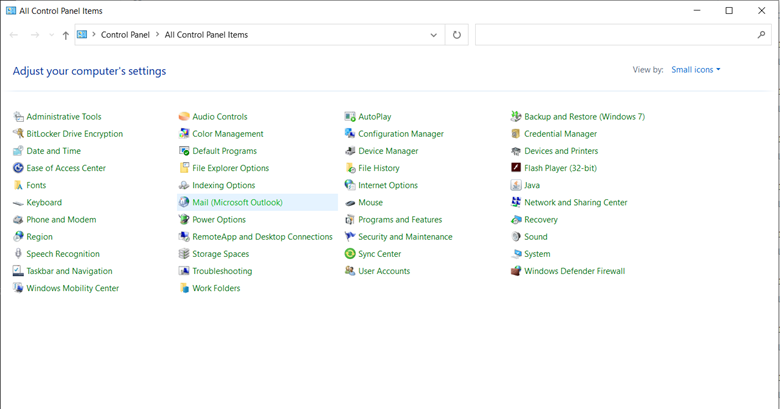Screen dimensions: 780x409
Task: Open Taskbar and Navigation link
Action: (x=70, y=271)
